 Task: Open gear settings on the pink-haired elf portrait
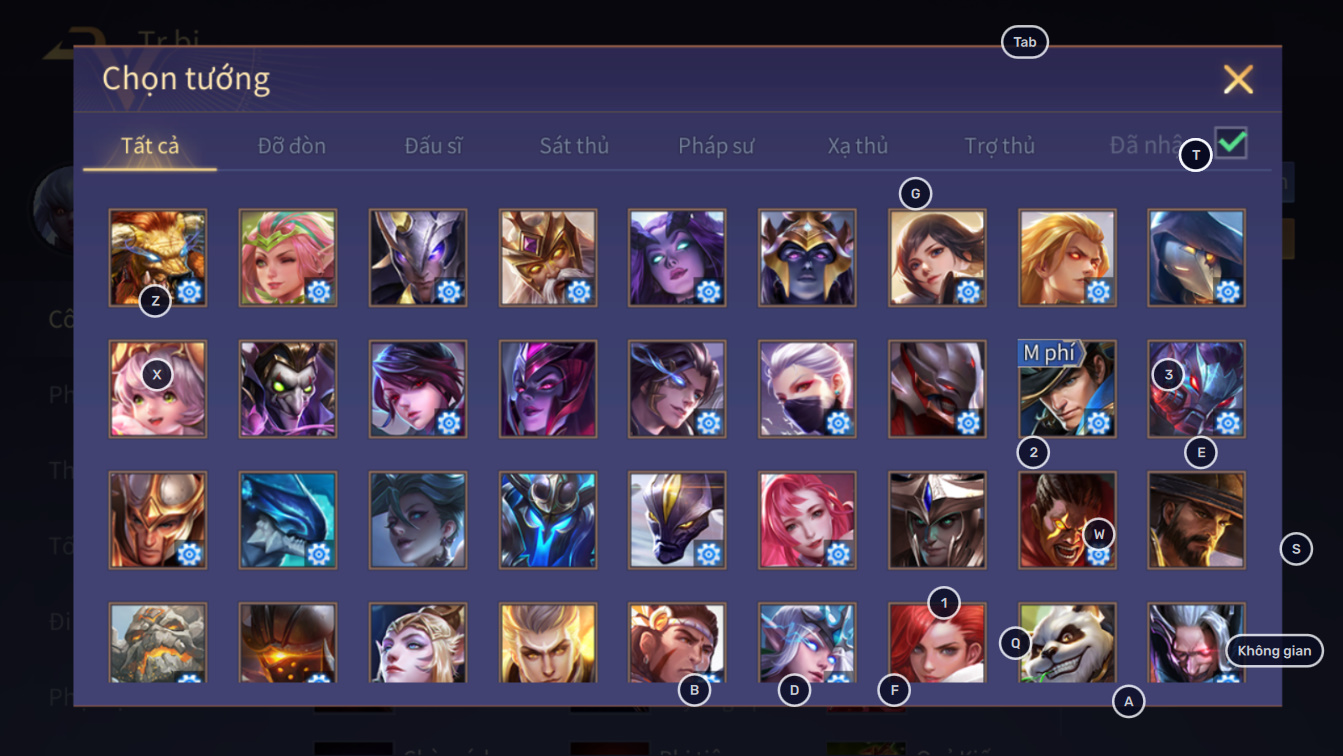click(319, 291)
